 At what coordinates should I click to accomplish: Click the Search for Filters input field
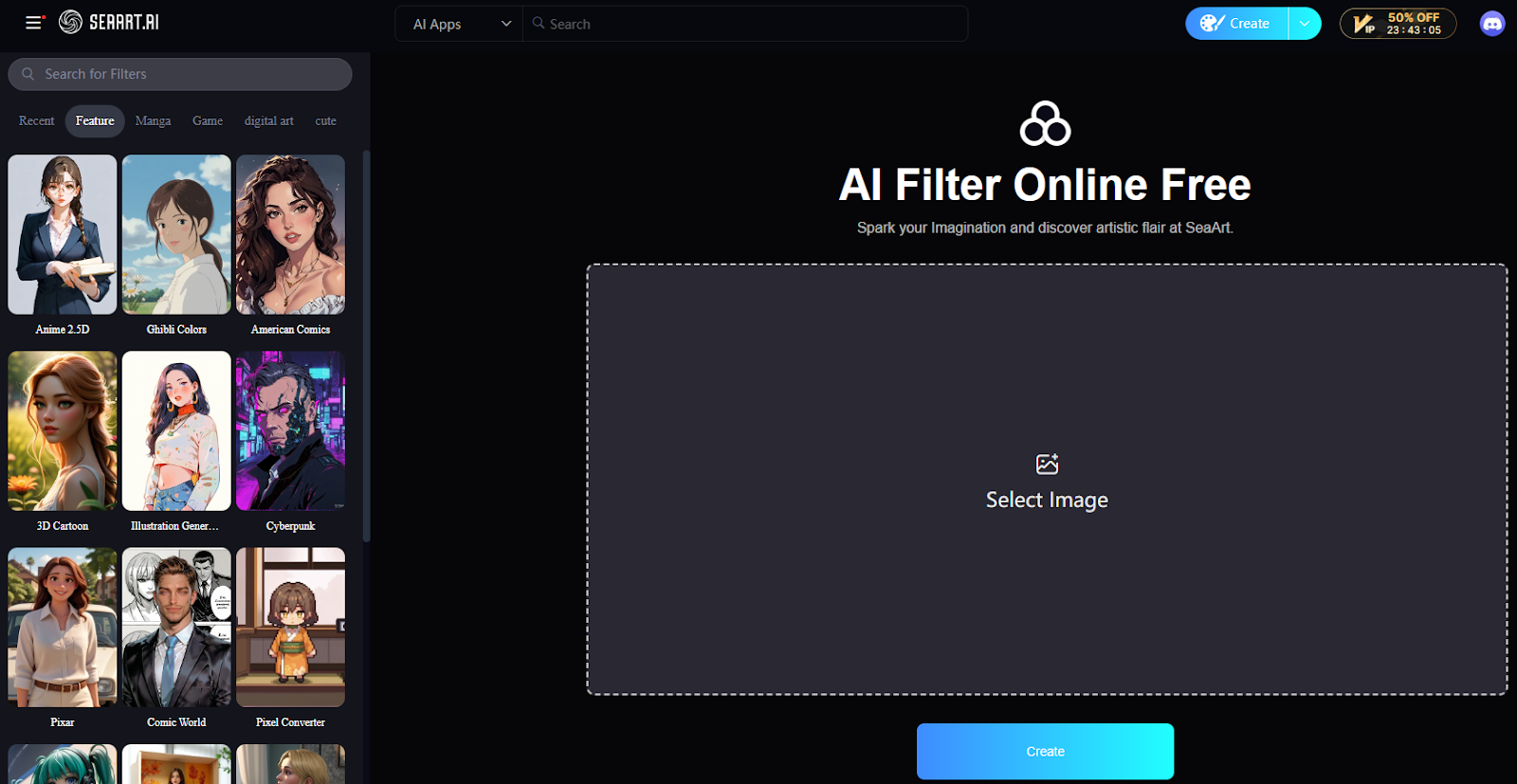point(190,74)
